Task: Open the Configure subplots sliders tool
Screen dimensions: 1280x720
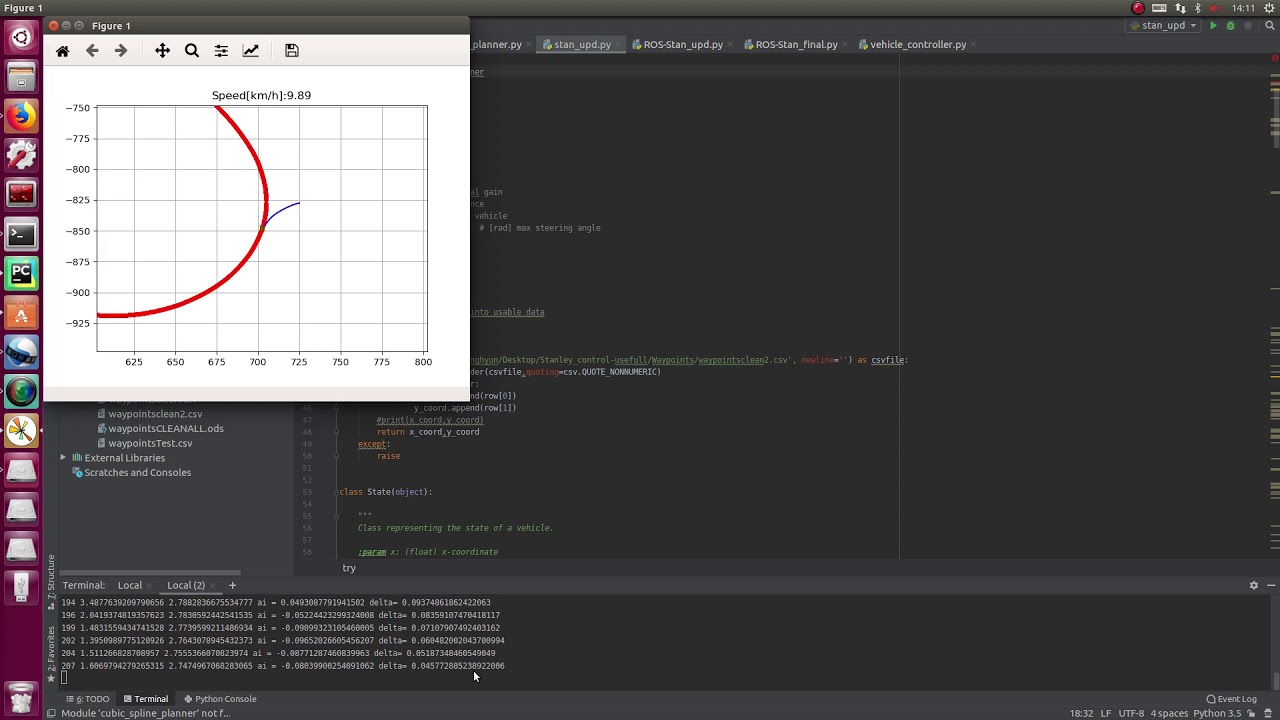Action: [x=221, y=51]
